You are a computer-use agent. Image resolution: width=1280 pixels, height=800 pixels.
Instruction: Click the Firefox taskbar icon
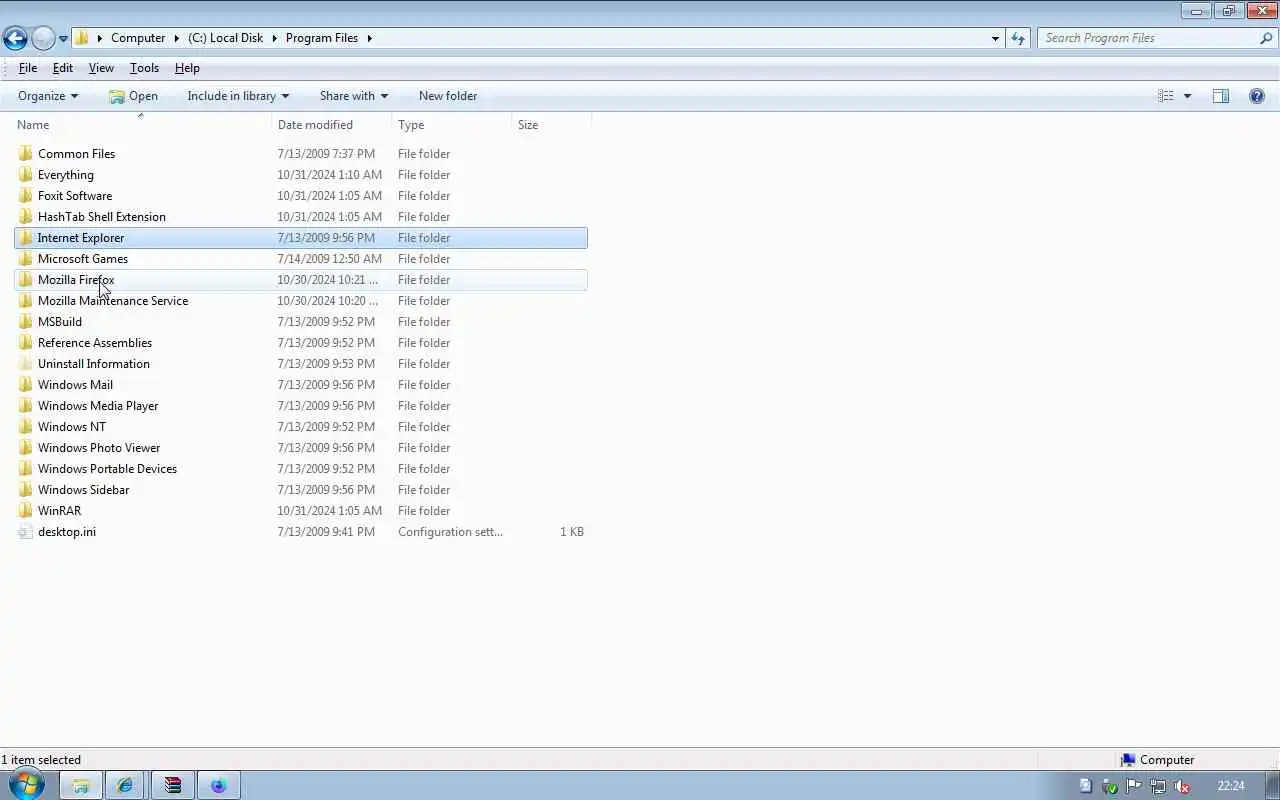(218, 786)
